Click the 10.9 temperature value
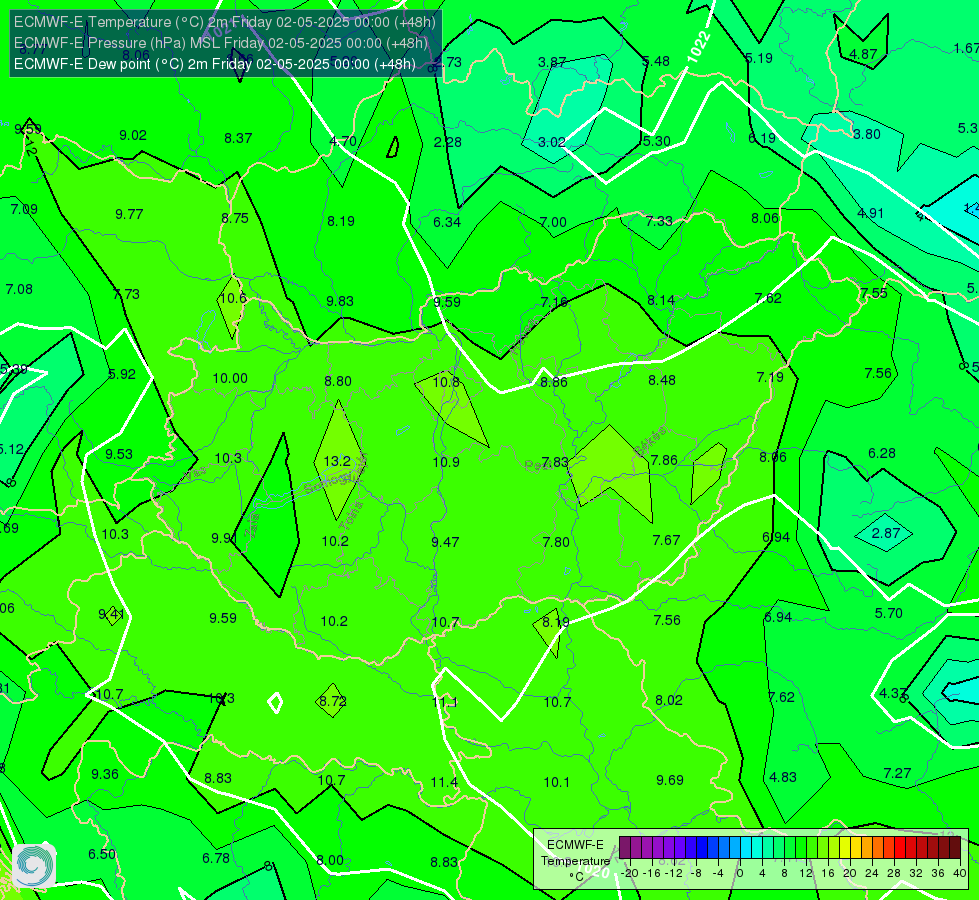 click(x=446, y=462)
